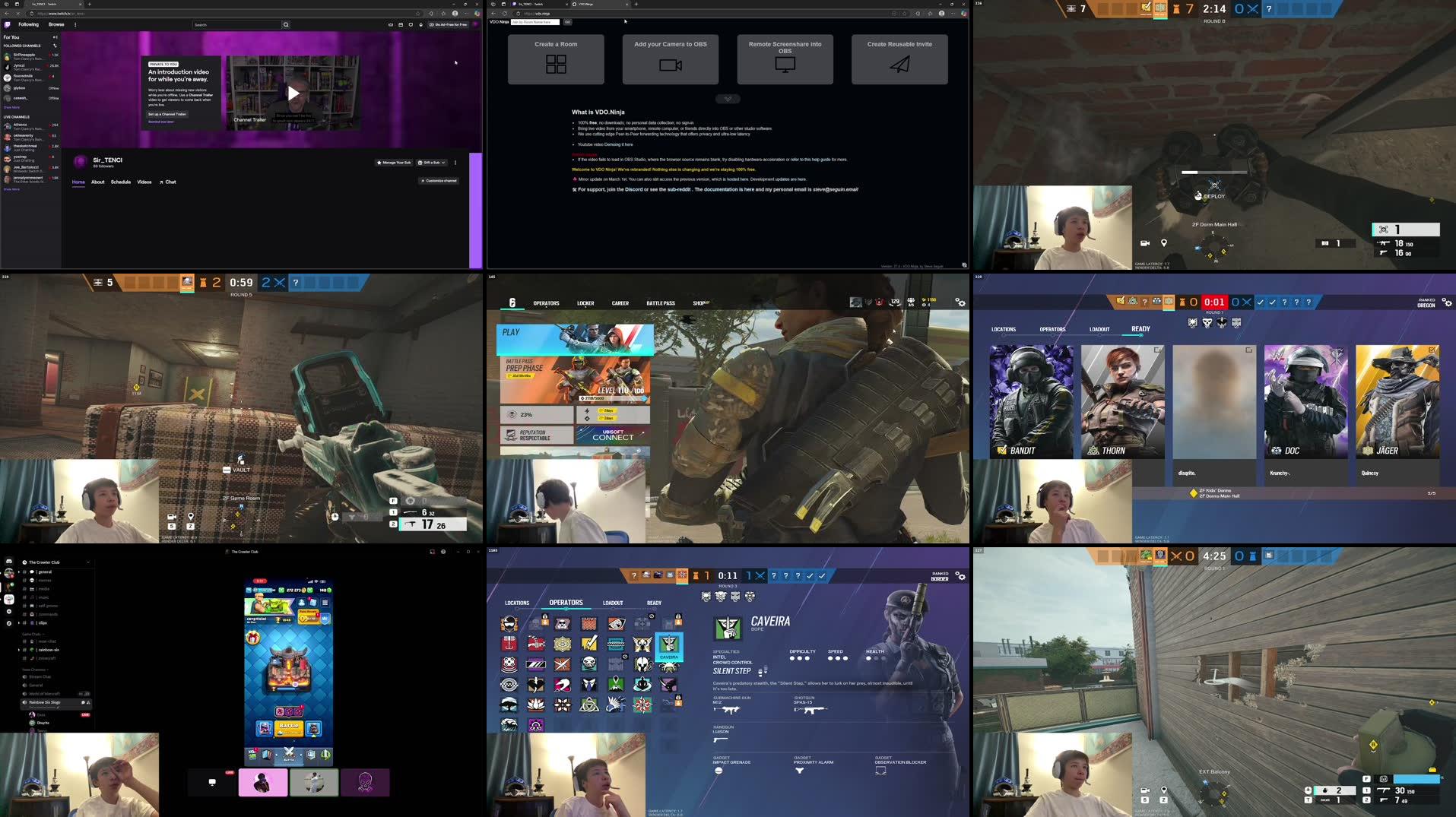Select the DOC operator card
This screenshot has height=817, width=1456.
click(x=1305, y=401)
